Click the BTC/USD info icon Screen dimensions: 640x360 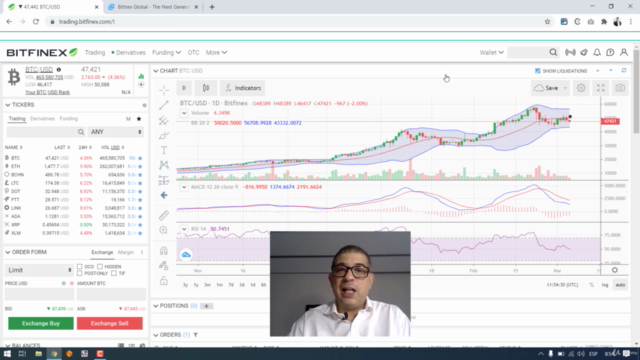pos(59,69)
